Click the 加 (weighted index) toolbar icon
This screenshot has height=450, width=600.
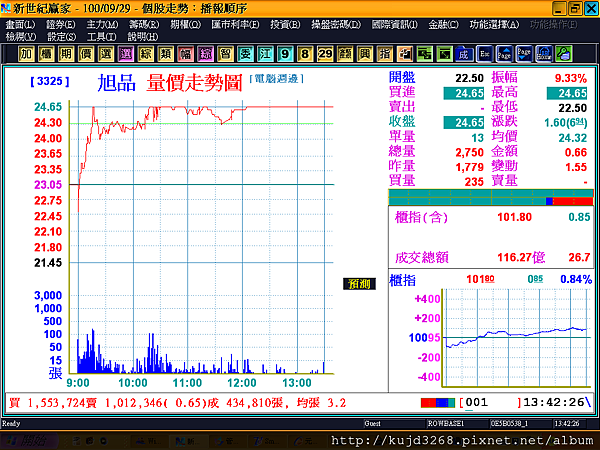point(26,54)
